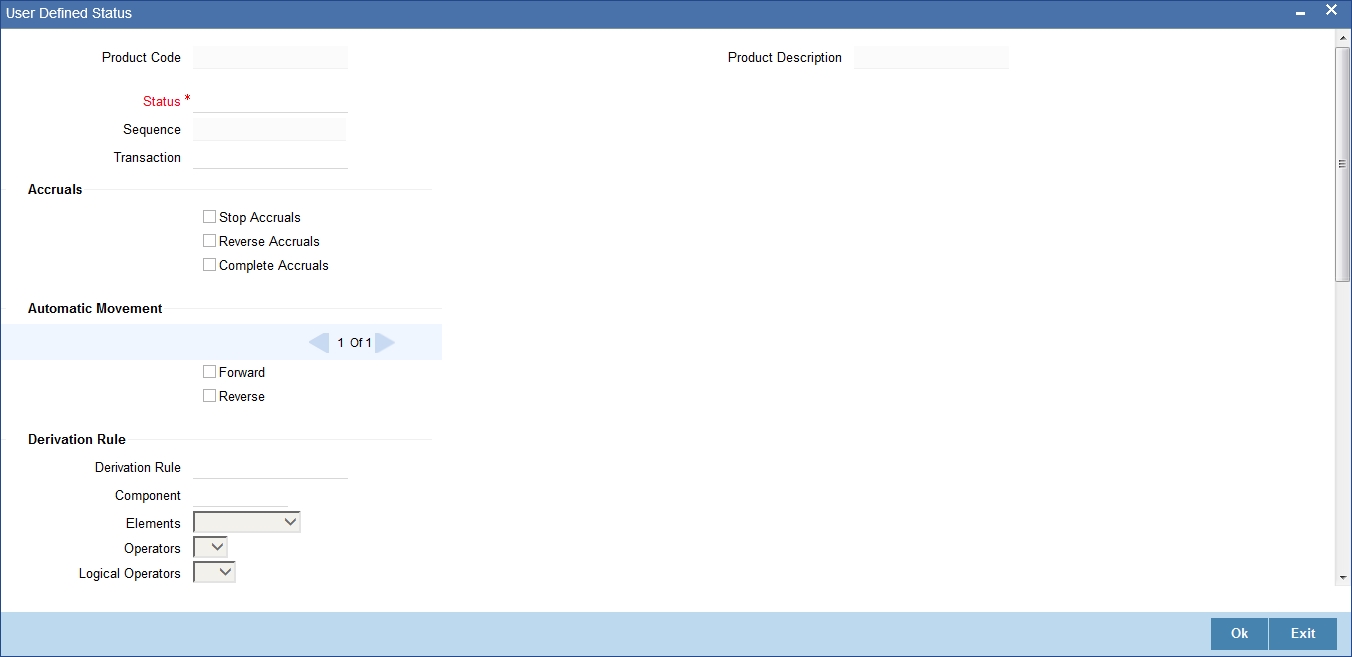Toggle the Reverse movement checkbox
Image resolution: width=1352 pixels, height=657 pixels.
209,395
